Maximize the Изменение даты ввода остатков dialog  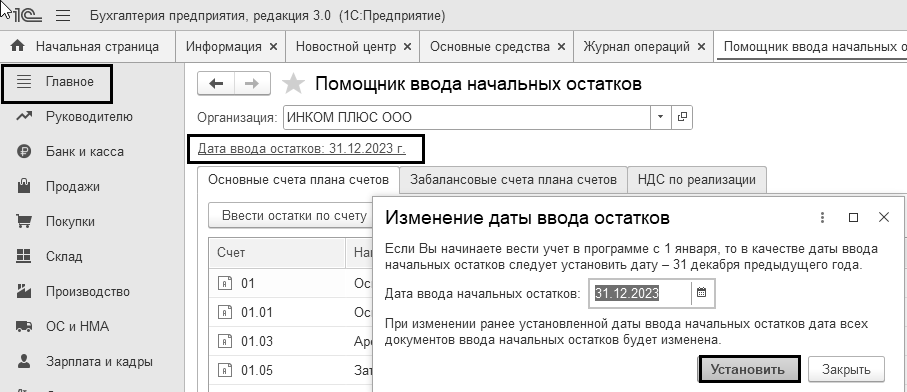tap(853, 217)
